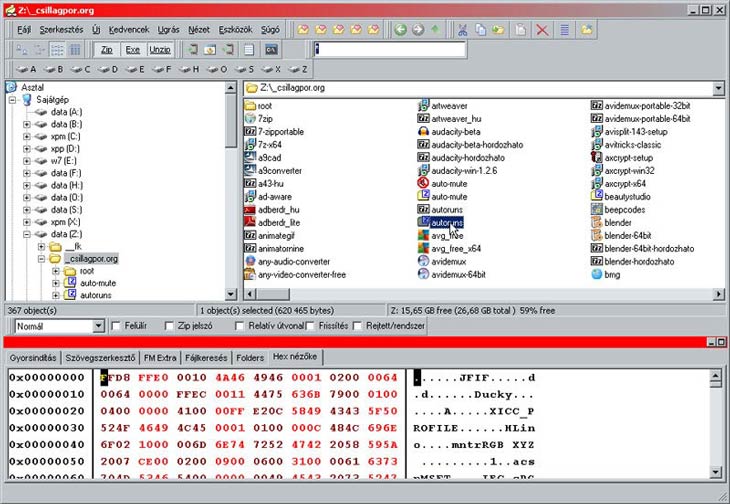Click the green Back arrow icon

[x=400, y=30]
